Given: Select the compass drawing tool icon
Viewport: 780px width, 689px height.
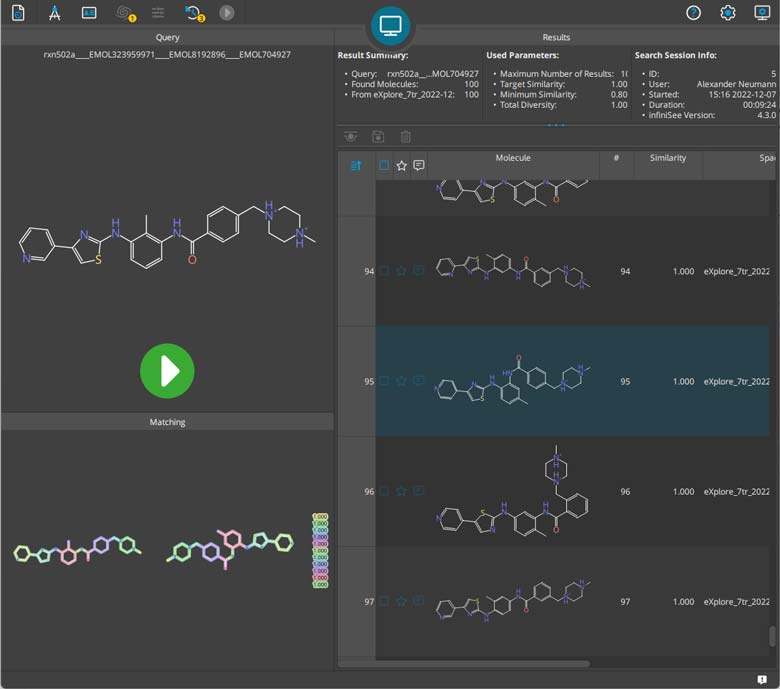Looking at the screenshot, I should [55, 13].
